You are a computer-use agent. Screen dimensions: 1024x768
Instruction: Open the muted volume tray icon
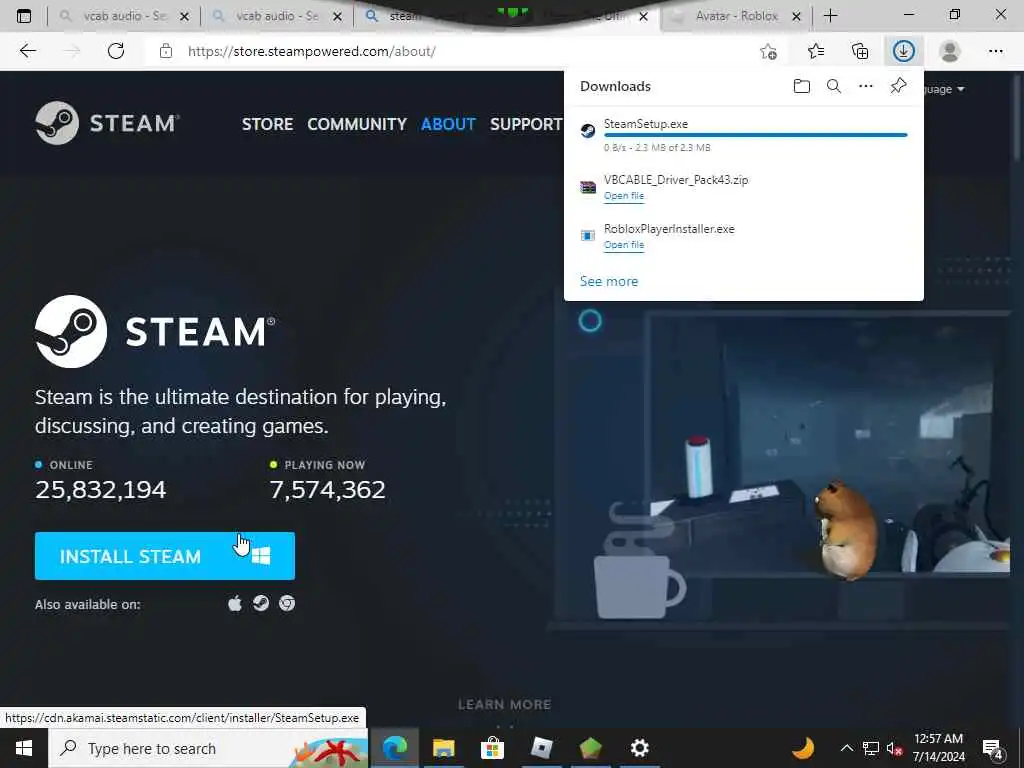[894, 748]
